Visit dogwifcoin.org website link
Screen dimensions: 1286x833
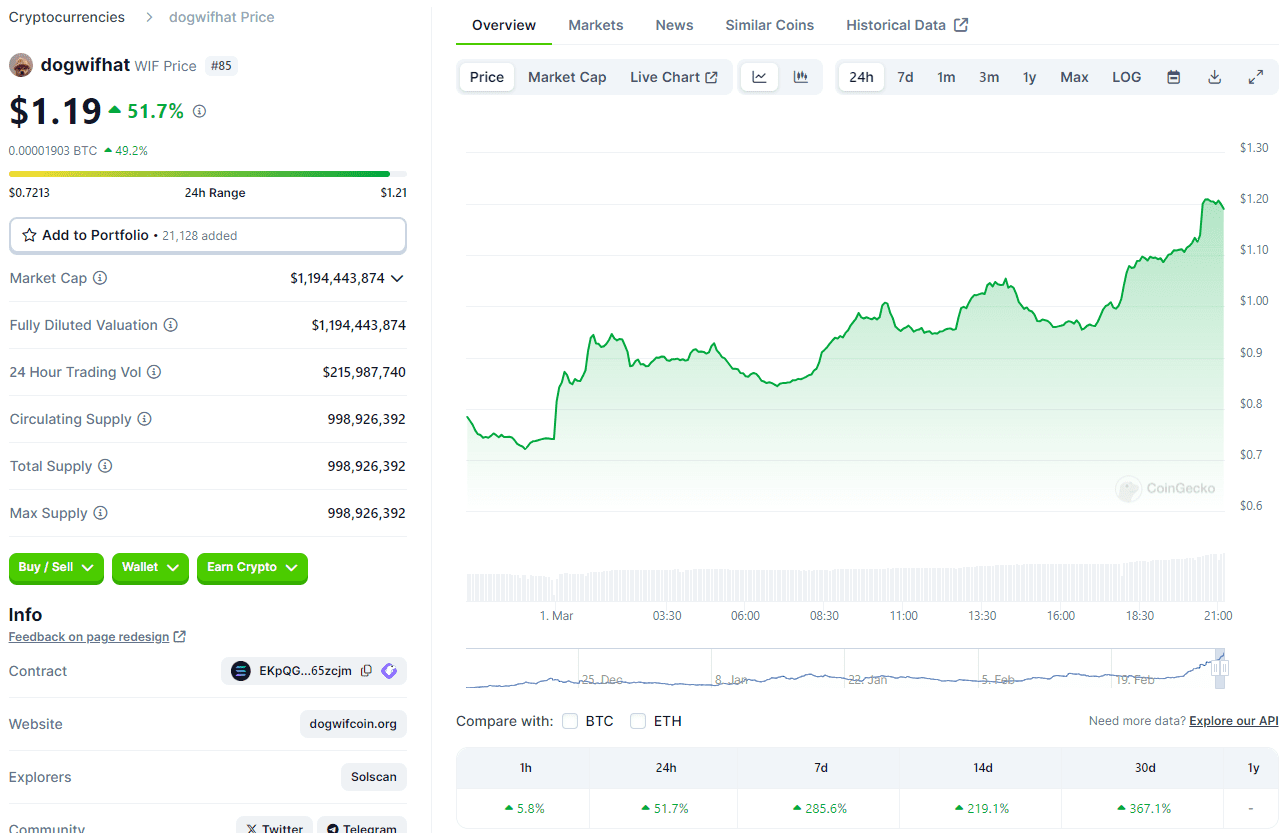(353, 724)
